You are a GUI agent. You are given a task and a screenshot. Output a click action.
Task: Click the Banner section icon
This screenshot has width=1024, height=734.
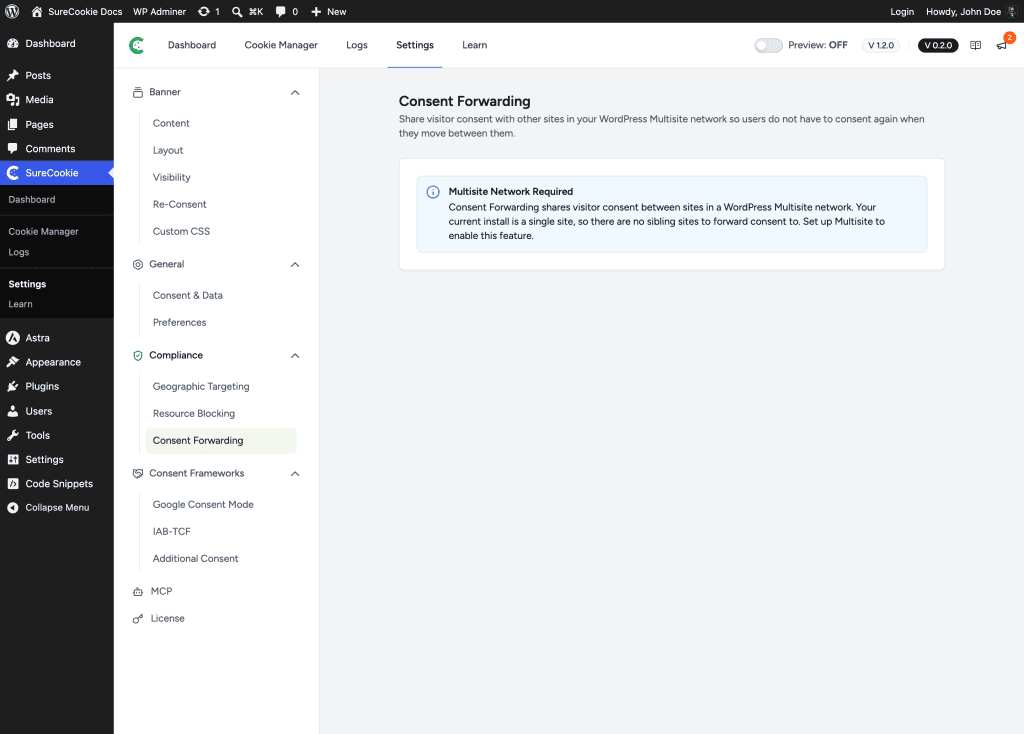click(138, 92)
